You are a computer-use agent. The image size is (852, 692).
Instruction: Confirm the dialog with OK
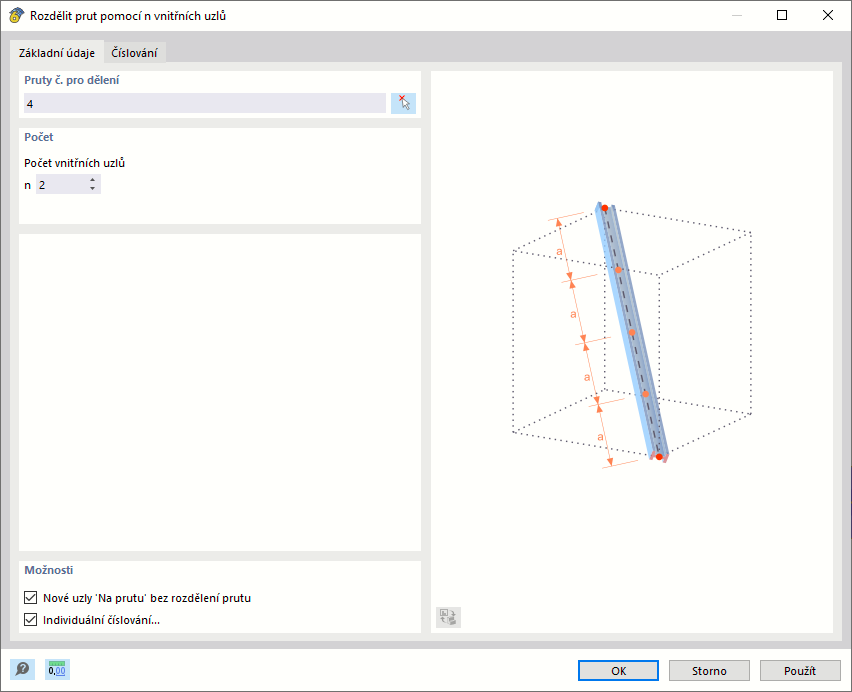coord(618,670)
